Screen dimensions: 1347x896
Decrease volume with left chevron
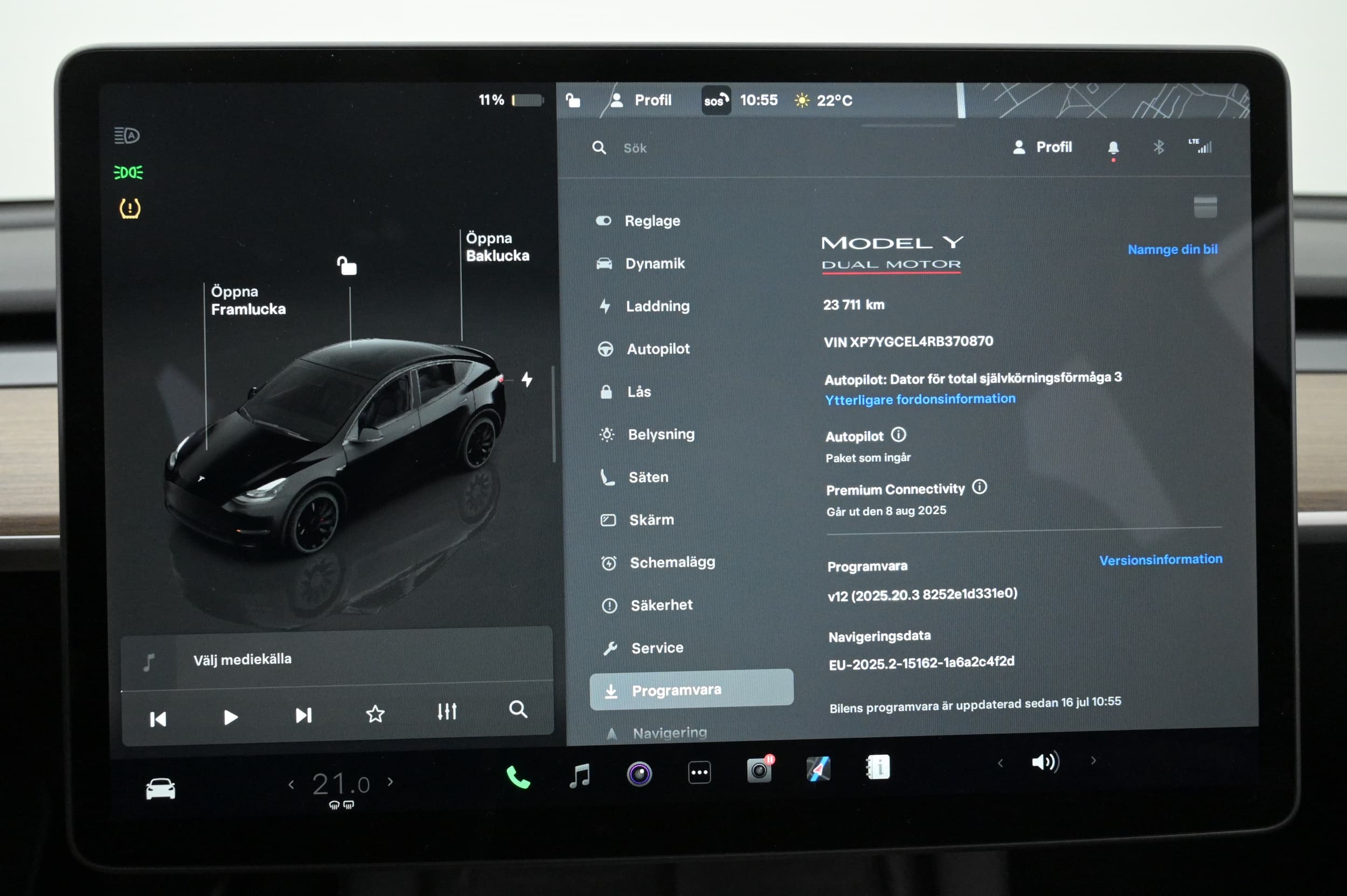click(x=1000, y=763)
